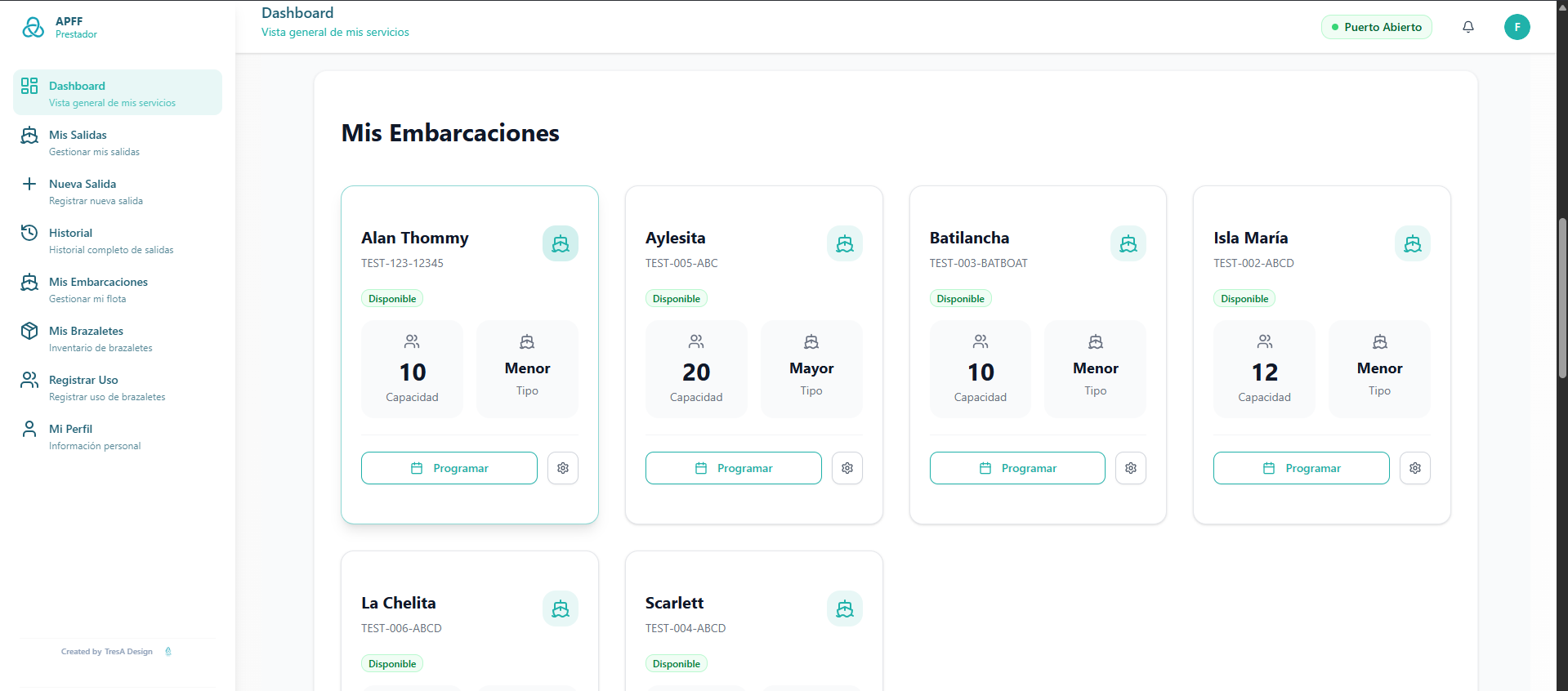Click Programar on Batilancha card
This screenshot has width=1568, height=691.
1017,468
